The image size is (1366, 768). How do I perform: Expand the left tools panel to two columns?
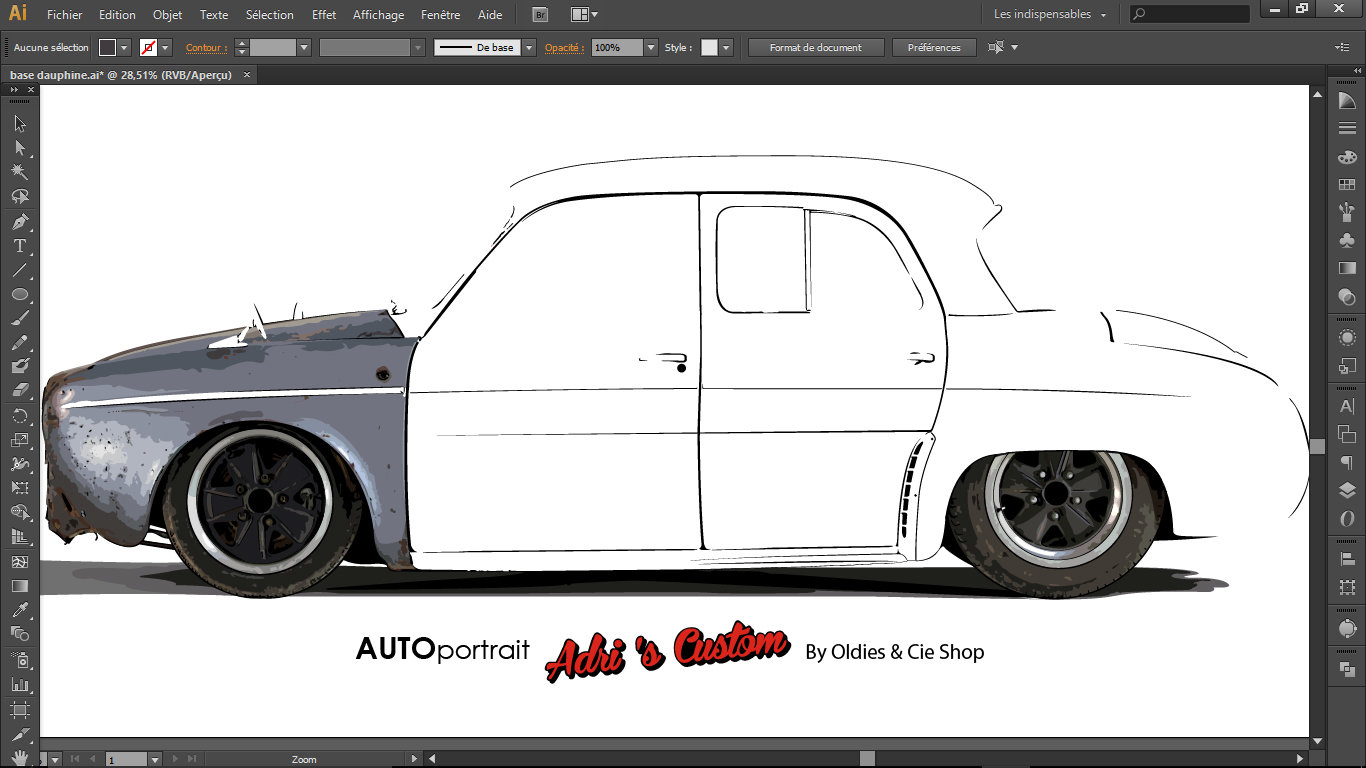pos(14,90)
